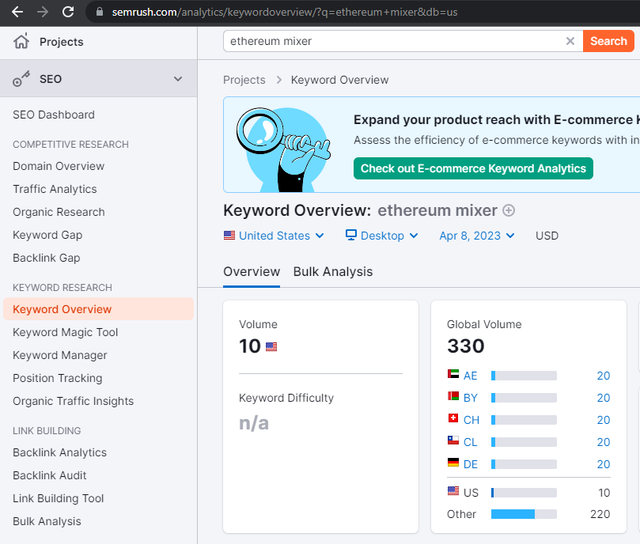
Task: Click the AE volume value 20
Action: (603, 375)
